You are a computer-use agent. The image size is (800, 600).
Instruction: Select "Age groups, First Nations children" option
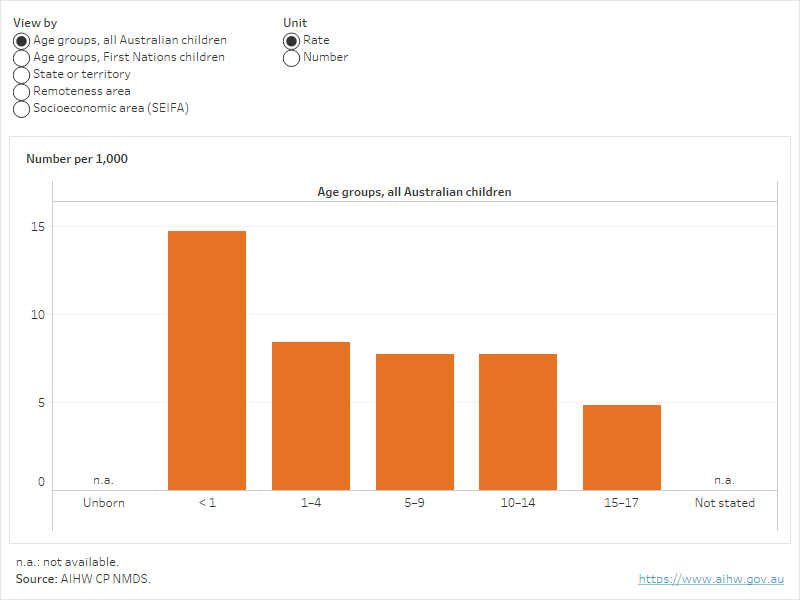pyautogui.click(x=21, y=57)
